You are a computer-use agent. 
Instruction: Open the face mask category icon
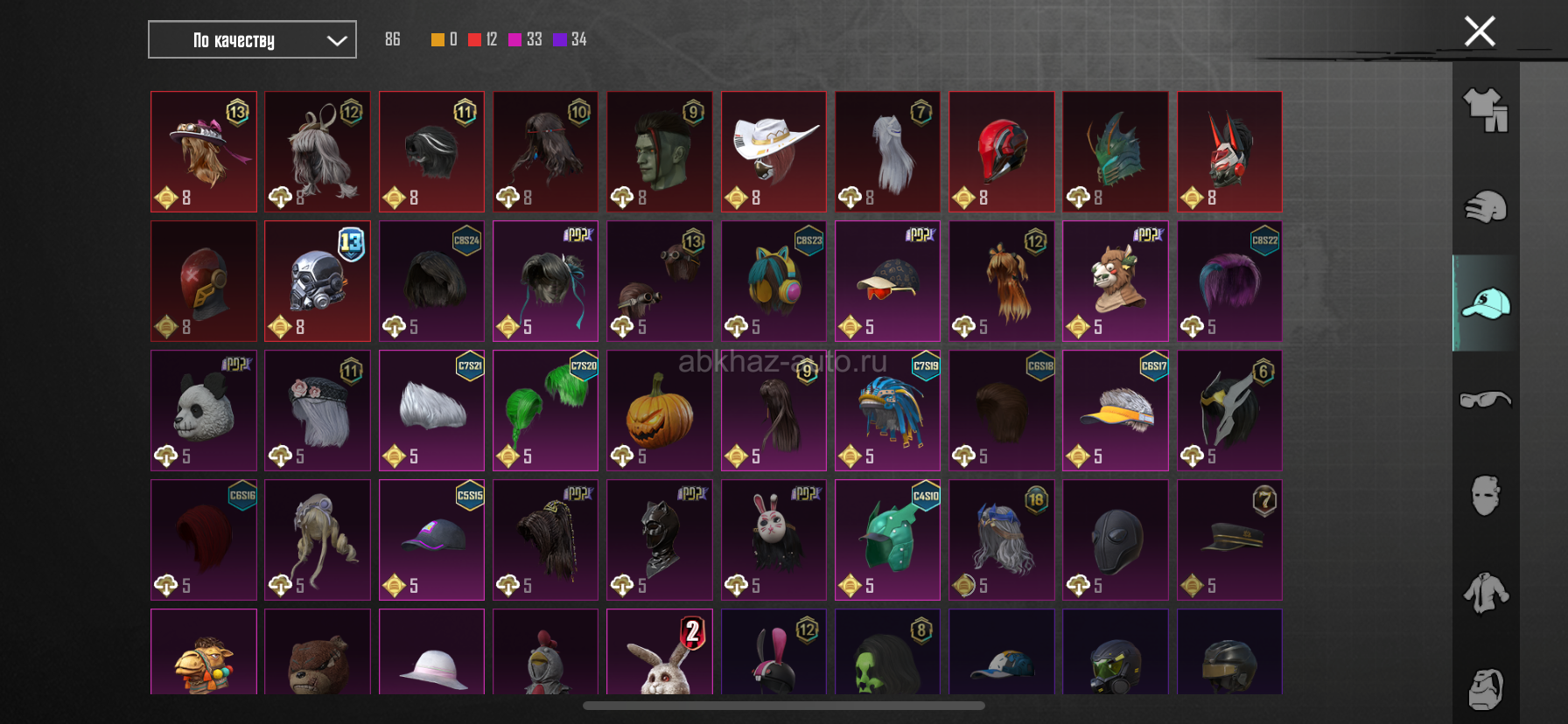coord(1486,496)
